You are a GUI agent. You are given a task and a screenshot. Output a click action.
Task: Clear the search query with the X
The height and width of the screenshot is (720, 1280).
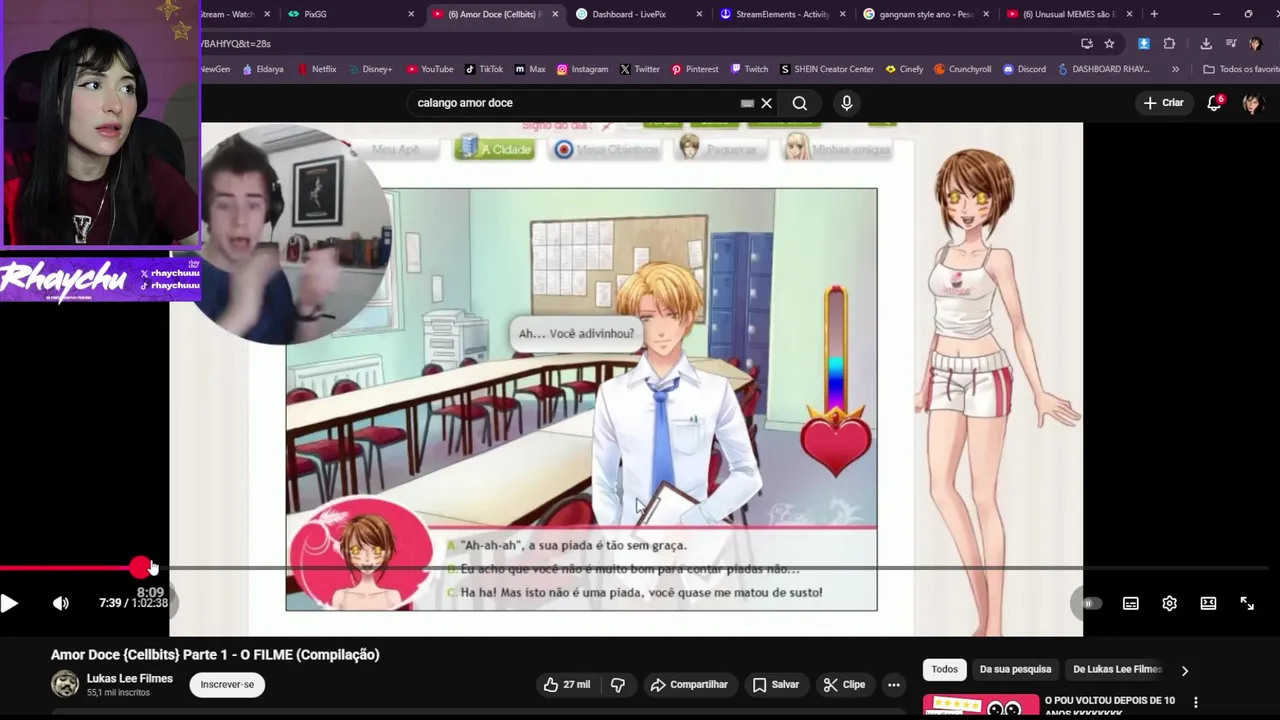point(767,103)
